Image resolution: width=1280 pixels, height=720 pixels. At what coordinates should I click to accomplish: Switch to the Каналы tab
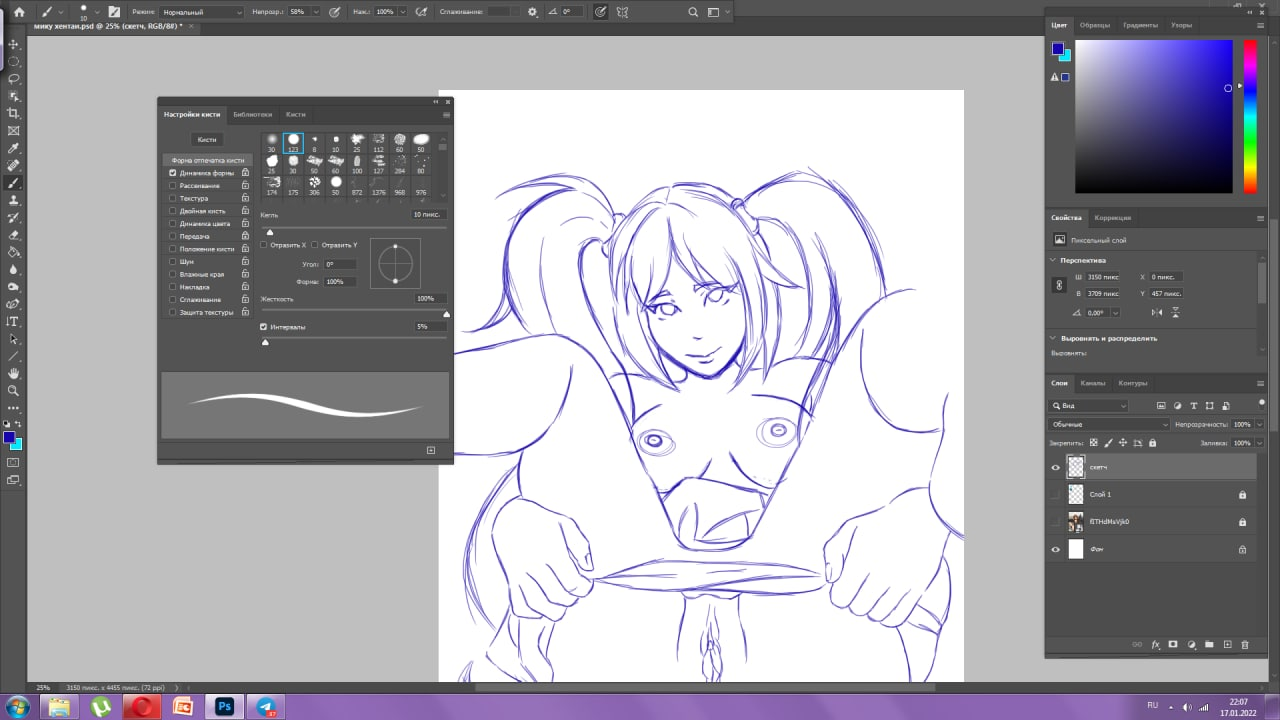(1093, 383)
